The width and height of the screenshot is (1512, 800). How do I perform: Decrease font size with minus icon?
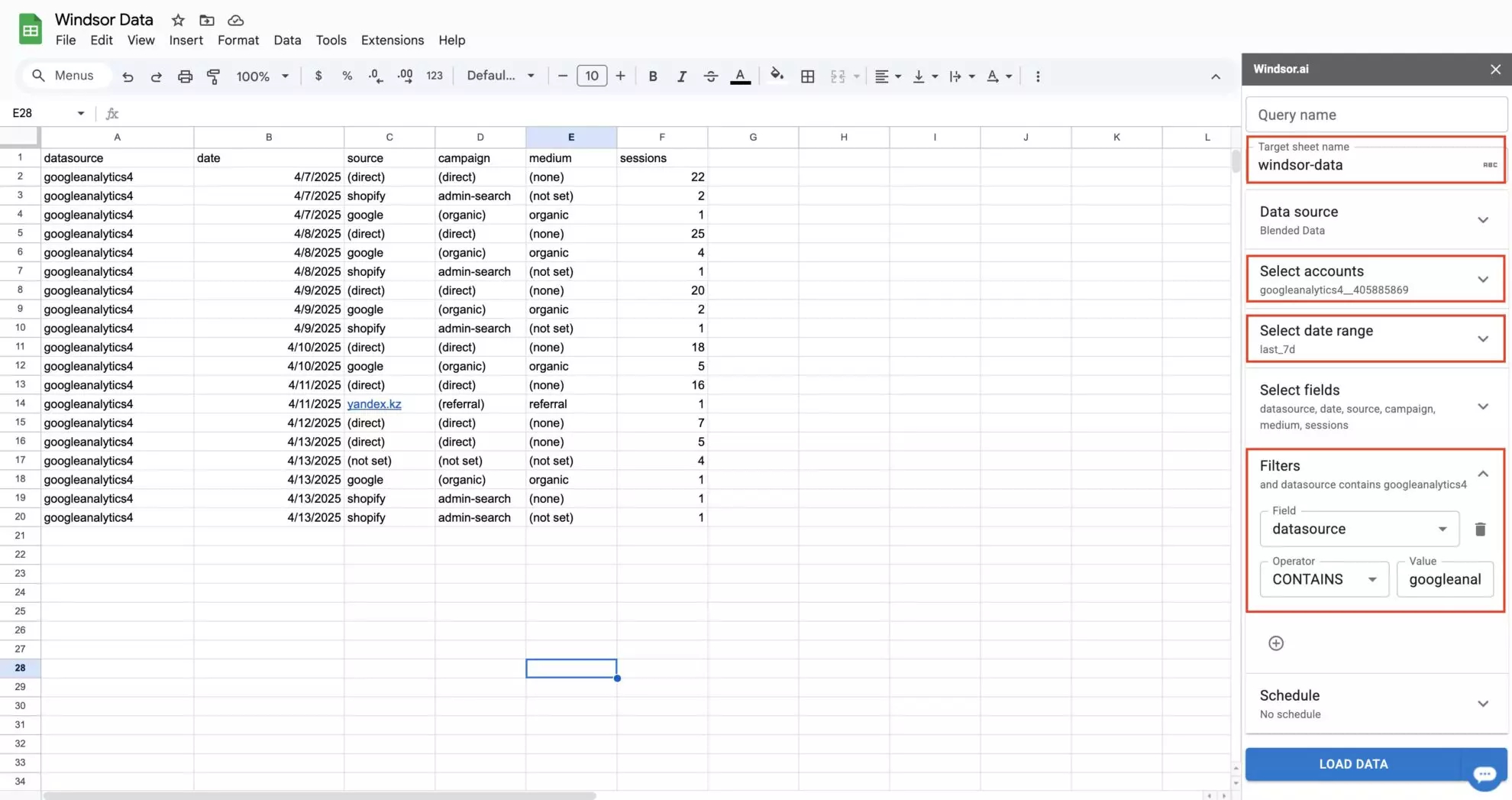click(x=563, y=76)
